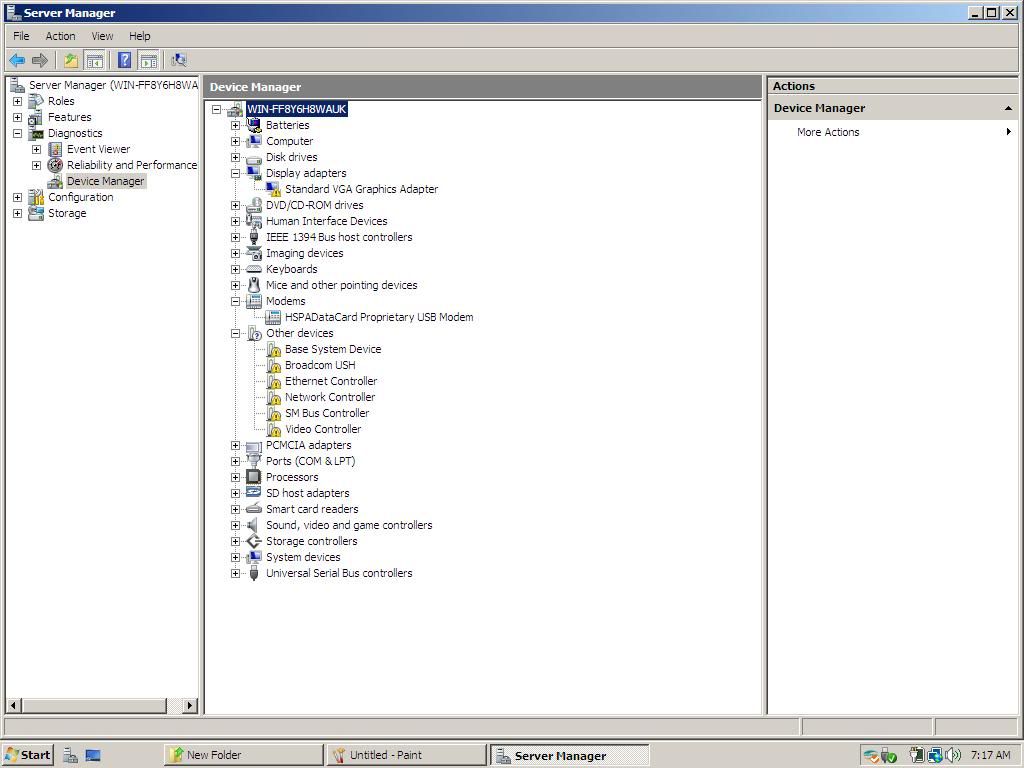Select the Base System Device entry
1024x768 pixels.
point(332,349)
